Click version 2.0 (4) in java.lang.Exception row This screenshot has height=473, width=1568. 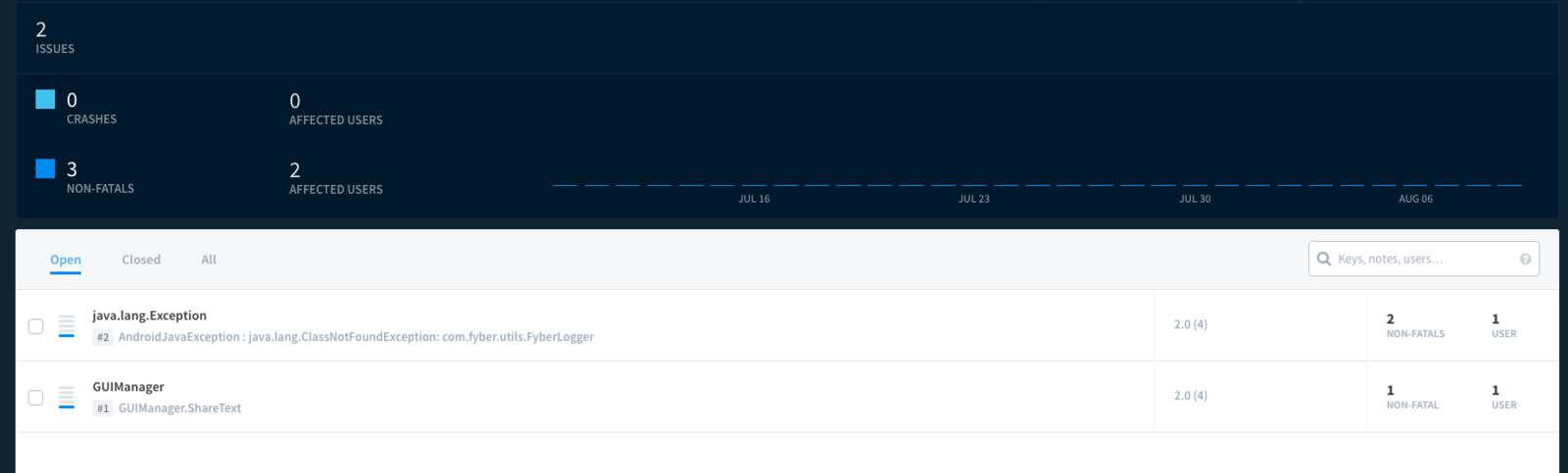coord(1191,324)
